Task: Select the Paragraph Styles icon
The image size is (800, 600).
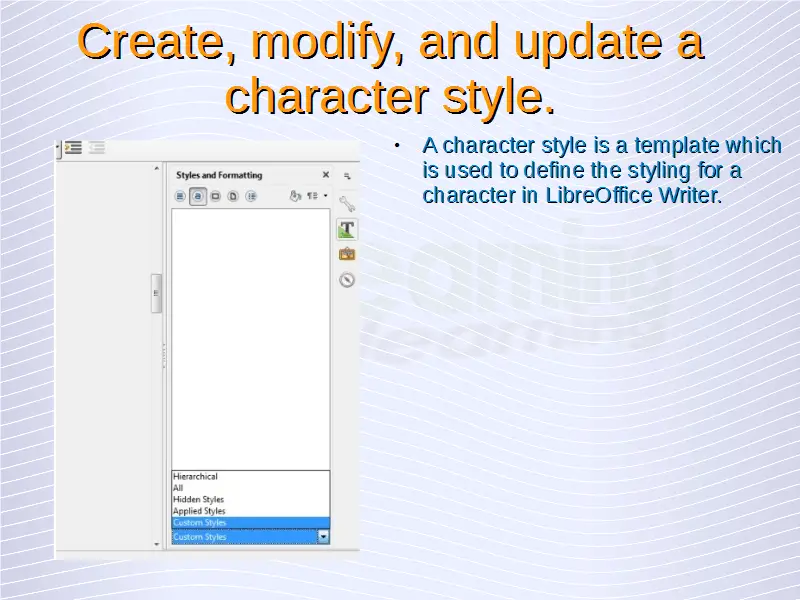Action: coord(181,196)
